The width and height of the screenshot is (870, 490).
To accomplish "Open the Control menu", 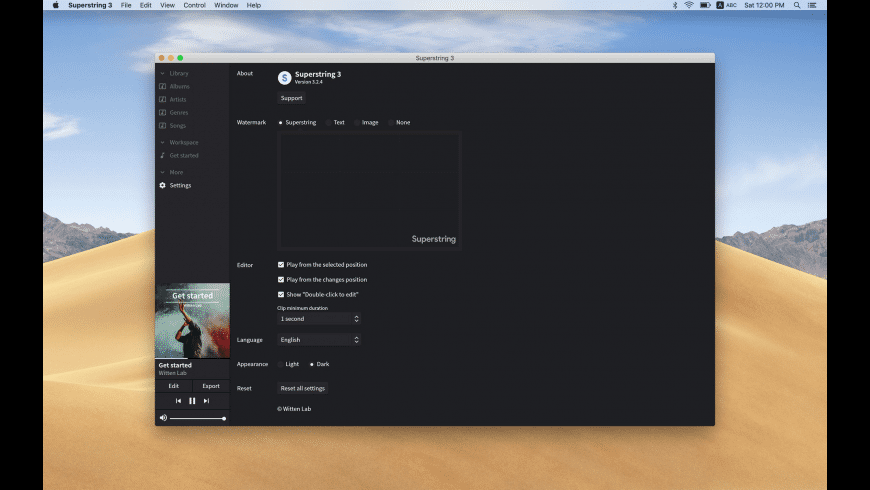I will (194, 5).
